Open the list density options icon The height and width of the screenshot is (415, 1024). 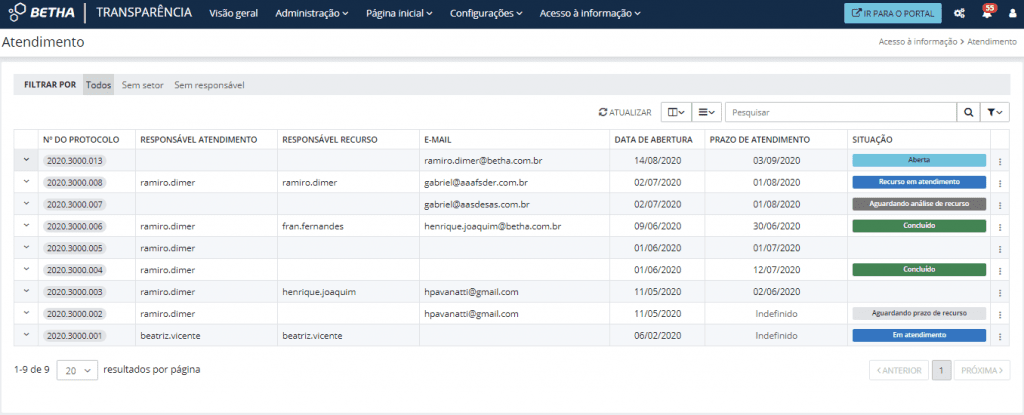pyautogui.click(x=707, y=113)
